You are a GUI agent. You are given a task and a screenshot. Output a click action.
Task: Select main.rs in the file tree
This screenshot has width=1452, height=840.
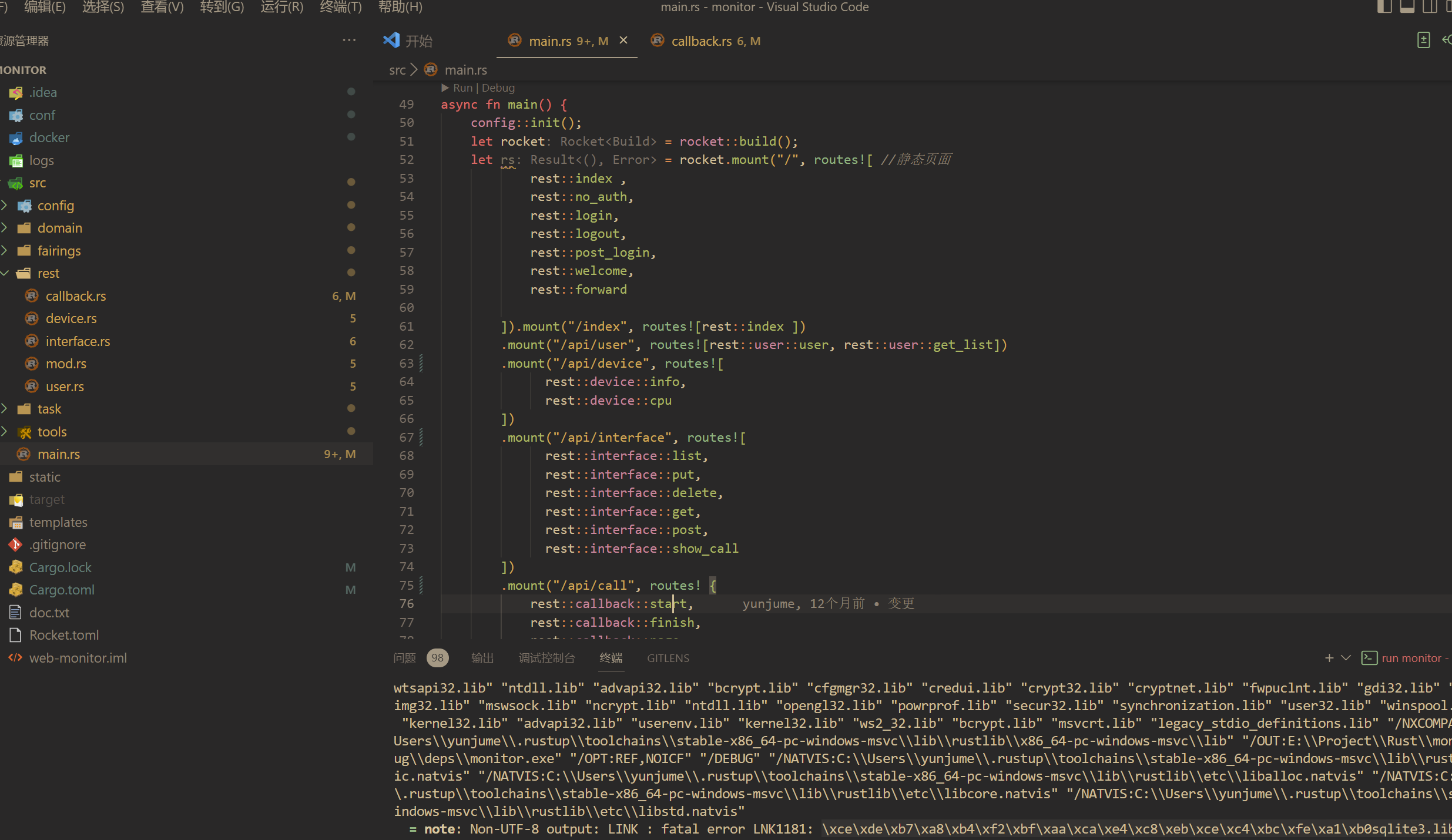tap(186, 454)
